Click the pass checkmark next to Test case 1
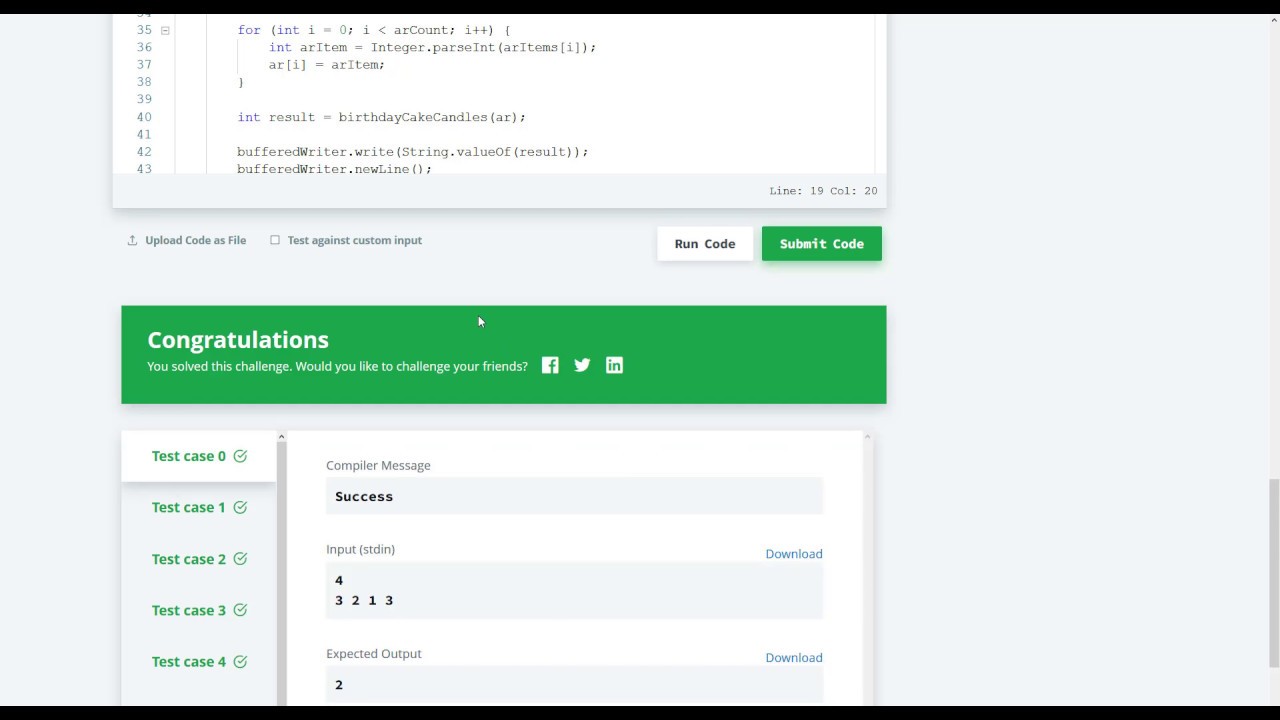This screenshot has height=720, width=1280. [240, 507]
